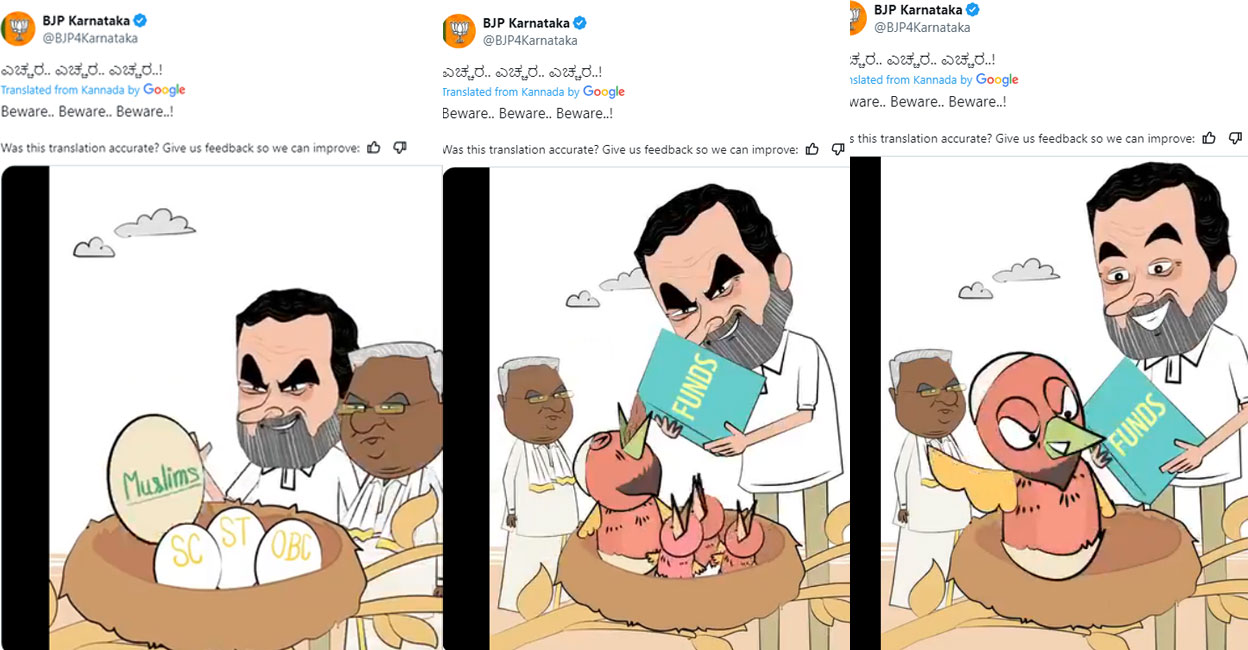Image resolution: width=1248 pixels, height=650 pixels.
Task: Click the thumbs down icon on middle post
Action: click(836, 149)
